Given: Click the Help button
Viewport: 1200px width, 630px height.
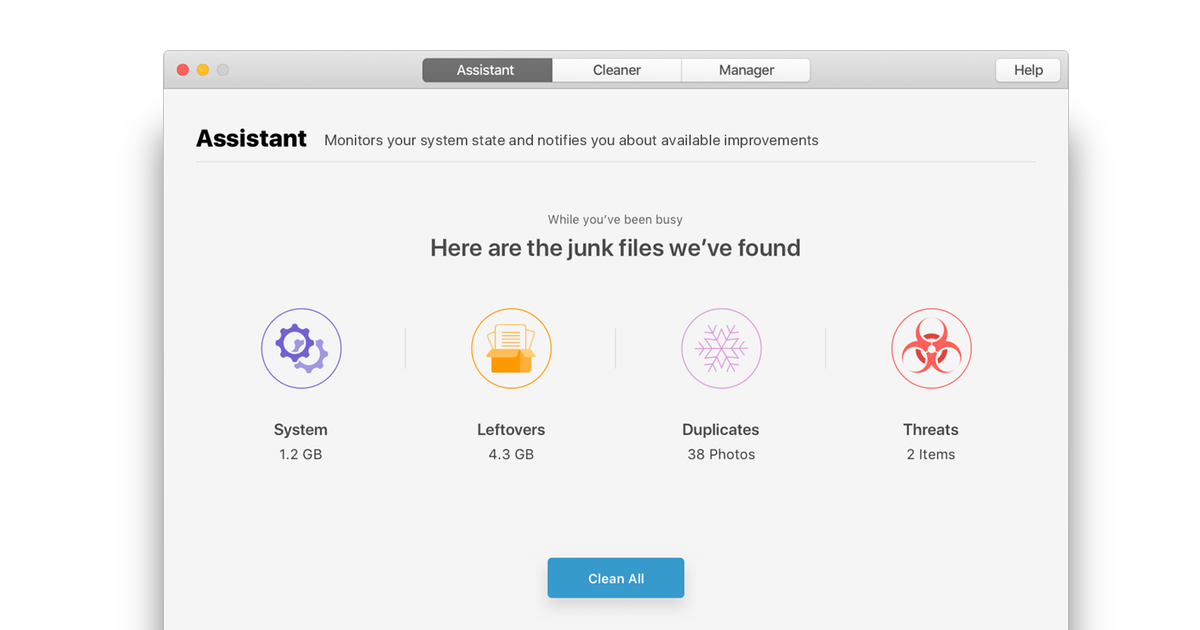Looking at the screenshot, I should [x=1028, y=70].
